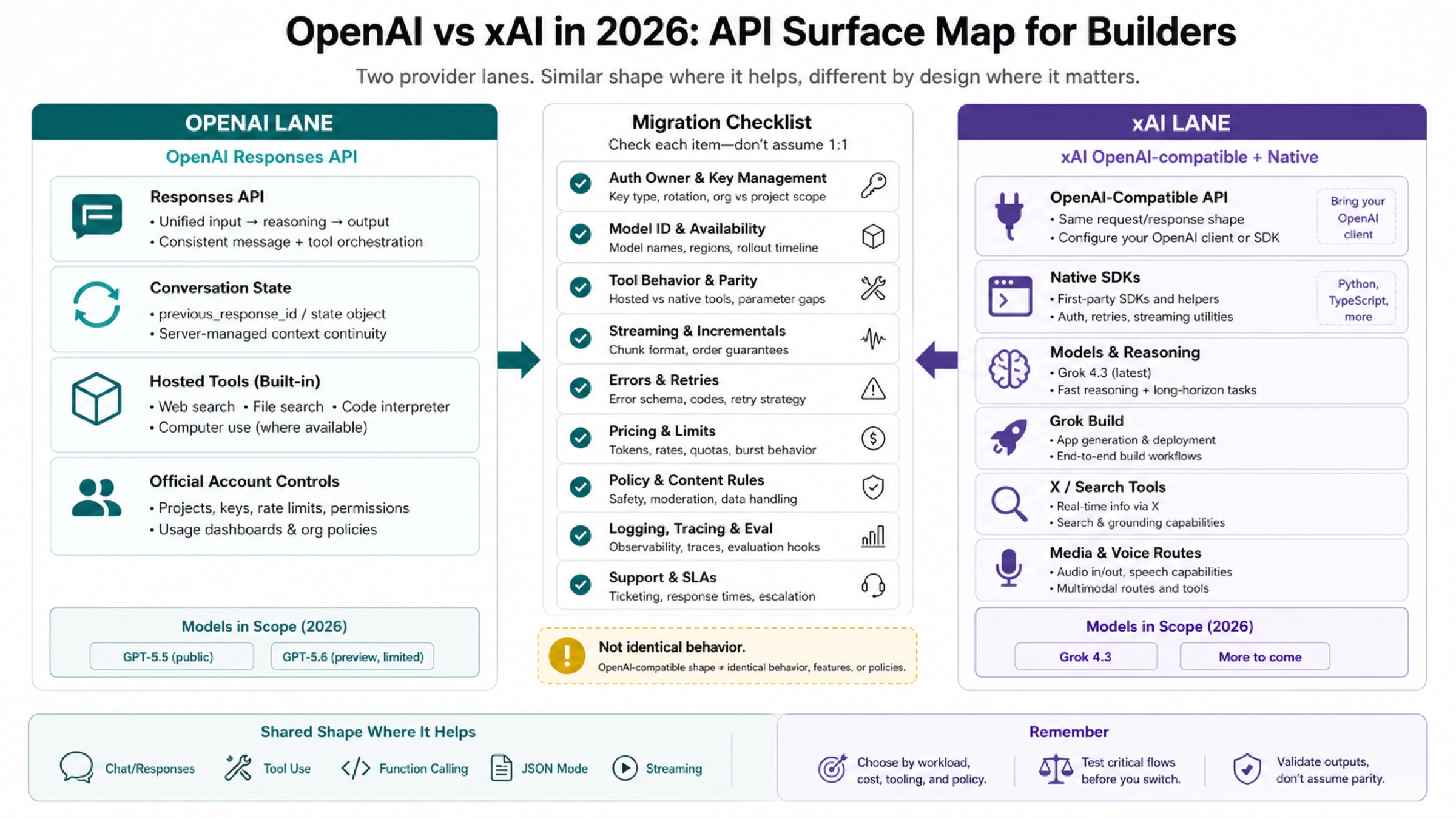Image resolution: width=1456 pixels, height=819 pixels.
Task: Click the Official Account Controls people icon
Action: click(x=96, y=497)
